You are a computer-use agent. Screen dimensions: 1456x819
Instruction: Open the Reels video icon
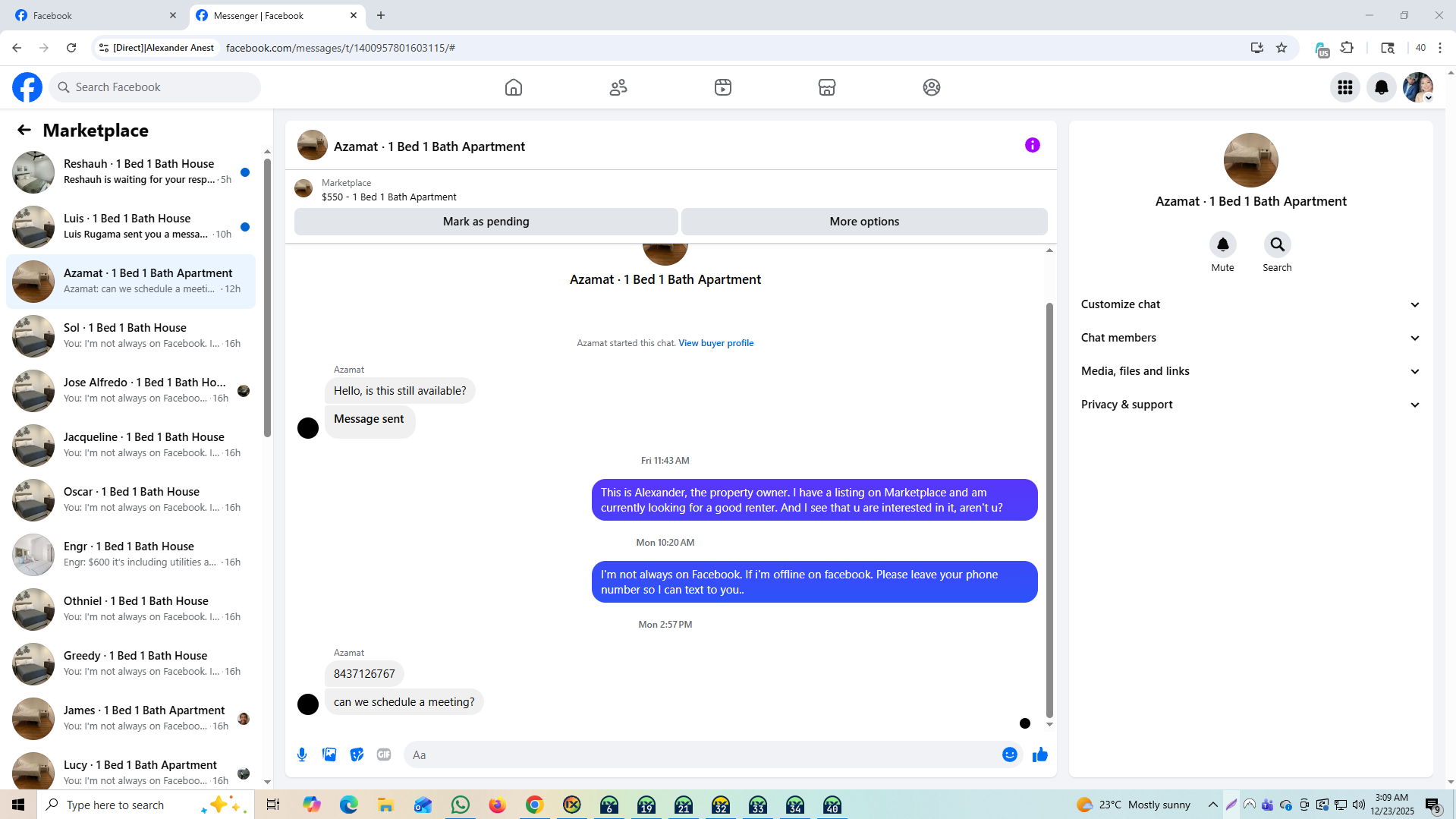pyautogui.click(x=723, y=87)
